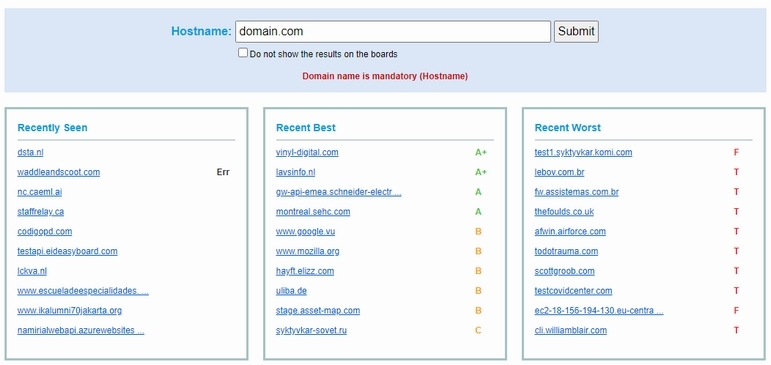
Task: Open fw.assistemas.com.br link
Action: (576, 192)
